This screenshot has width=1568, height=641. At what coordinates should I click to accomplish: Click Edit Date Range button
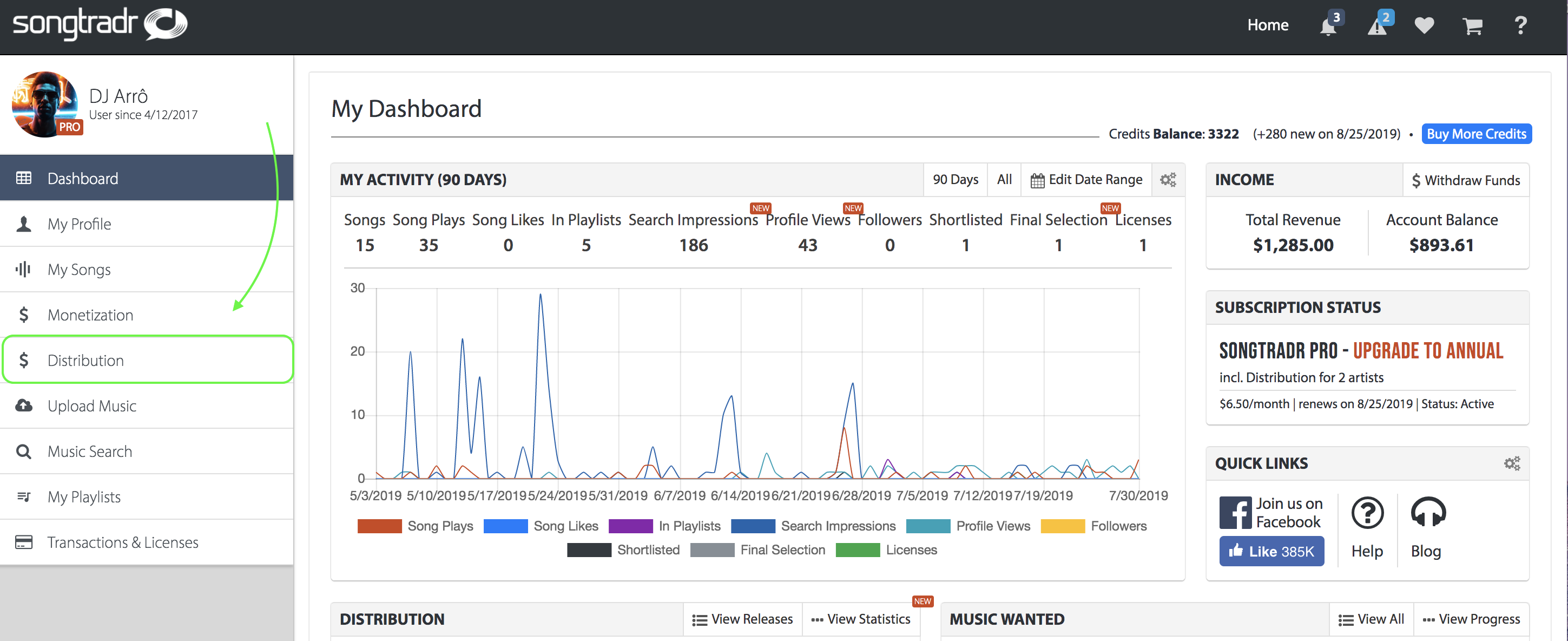(x=1086, y=180)
